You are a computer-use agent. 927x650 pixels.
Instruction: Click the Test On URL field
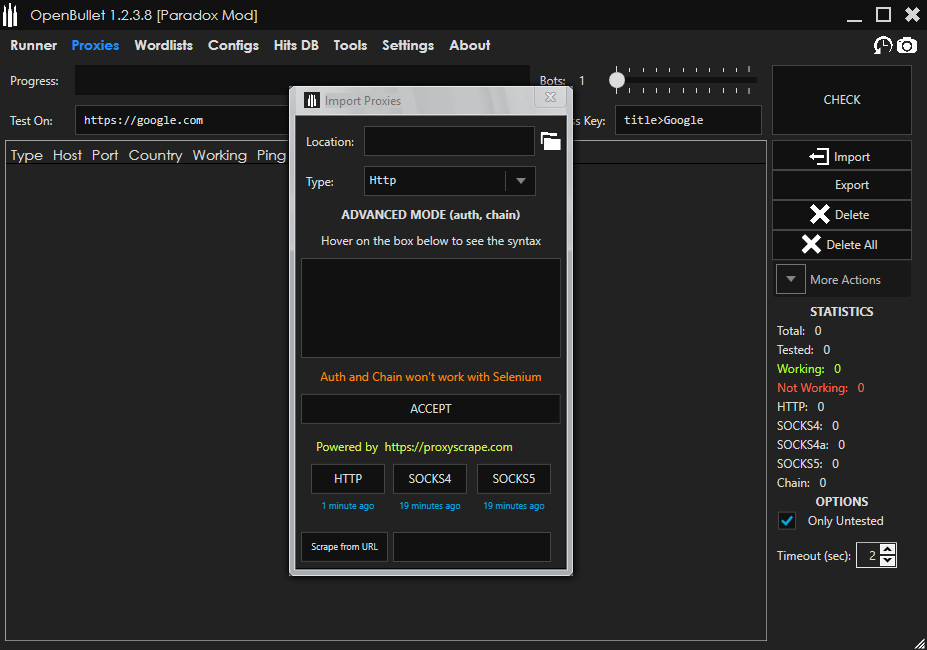(184, 120)
